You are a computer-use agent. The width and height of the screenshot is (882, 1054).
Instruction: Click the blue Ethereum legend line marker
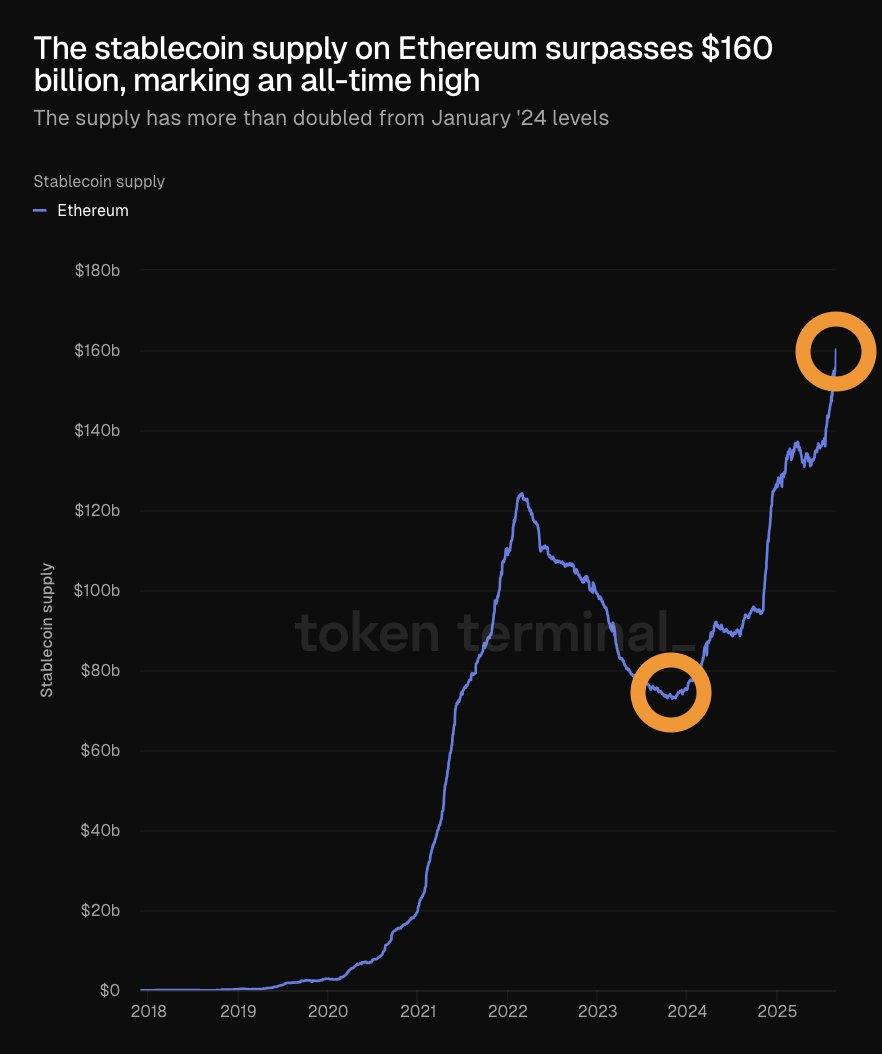click(x=40, y=211)
